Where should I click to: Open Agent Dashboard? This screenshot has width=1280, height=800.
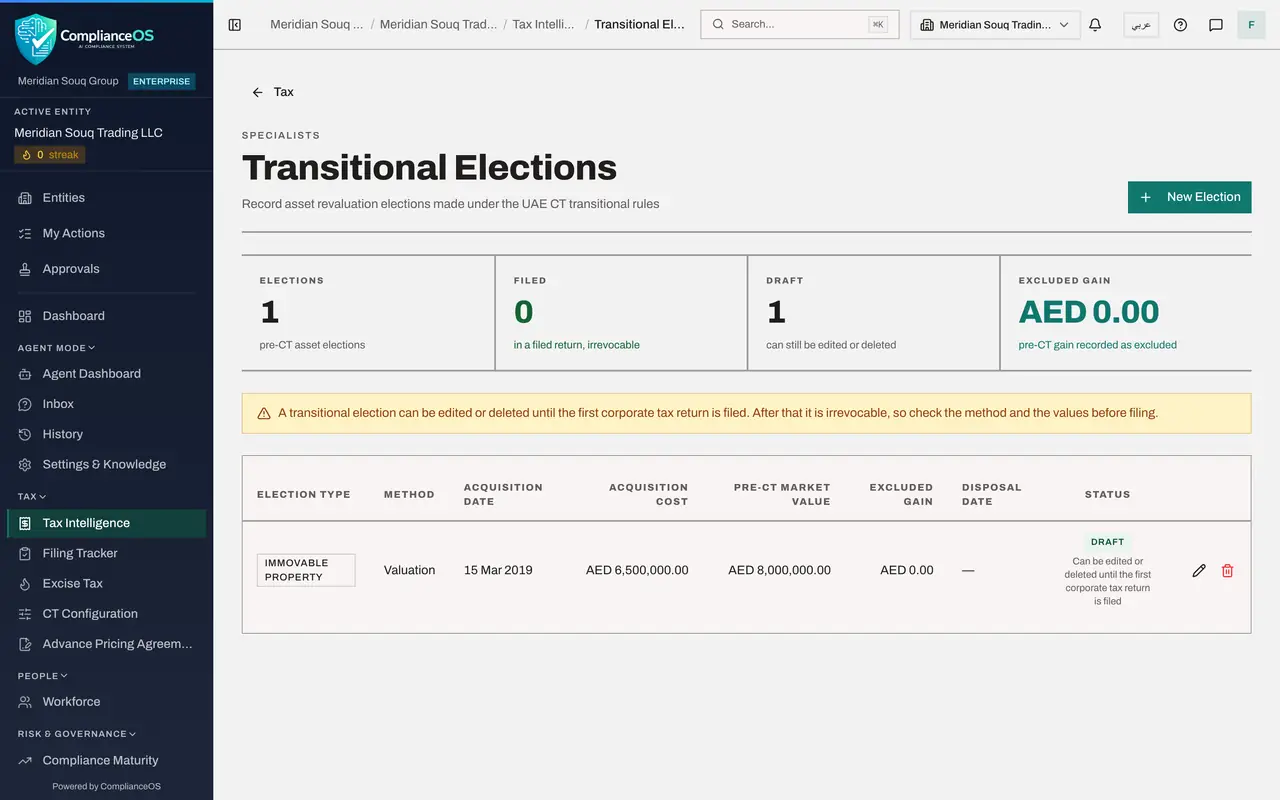[106, 374]
